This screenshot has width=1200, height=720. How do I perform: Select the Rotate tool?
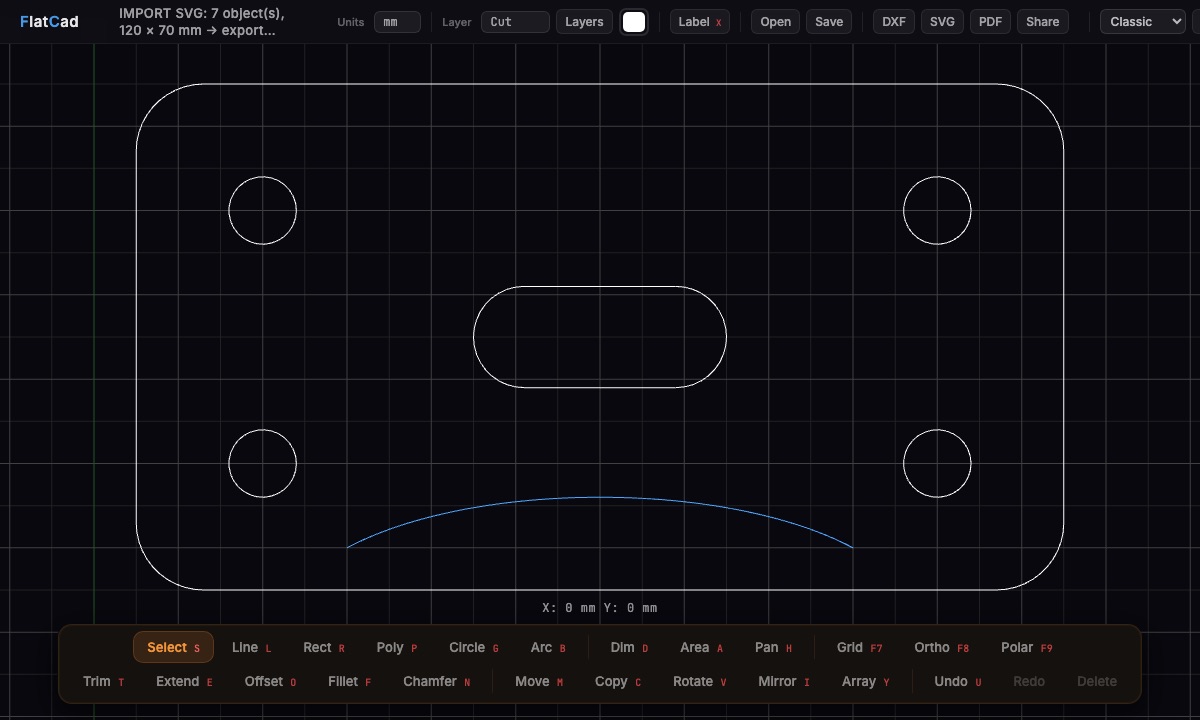(700, 681)
